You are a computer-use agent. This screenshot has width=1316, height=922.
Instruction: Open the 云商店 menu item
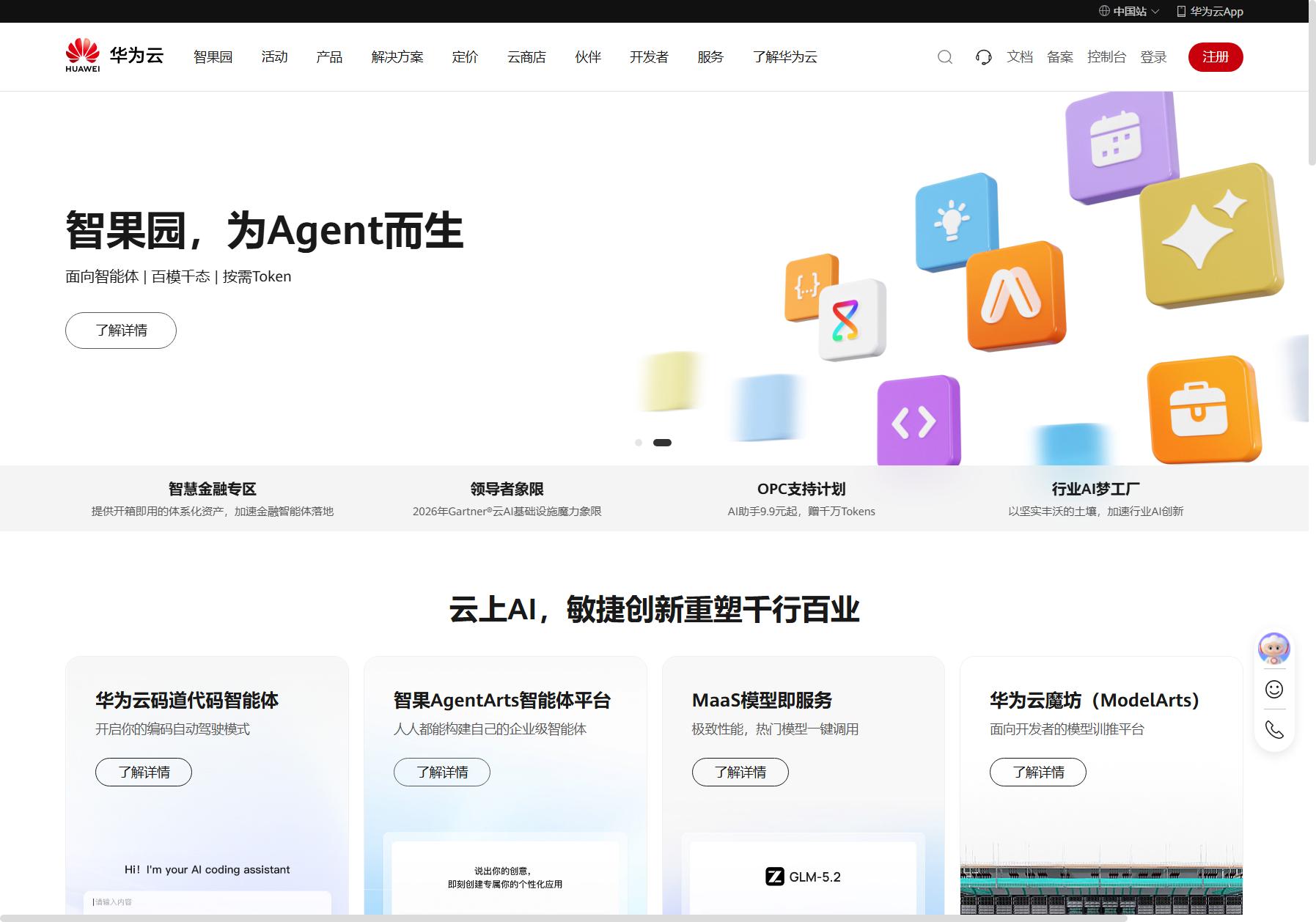point(526,57)
